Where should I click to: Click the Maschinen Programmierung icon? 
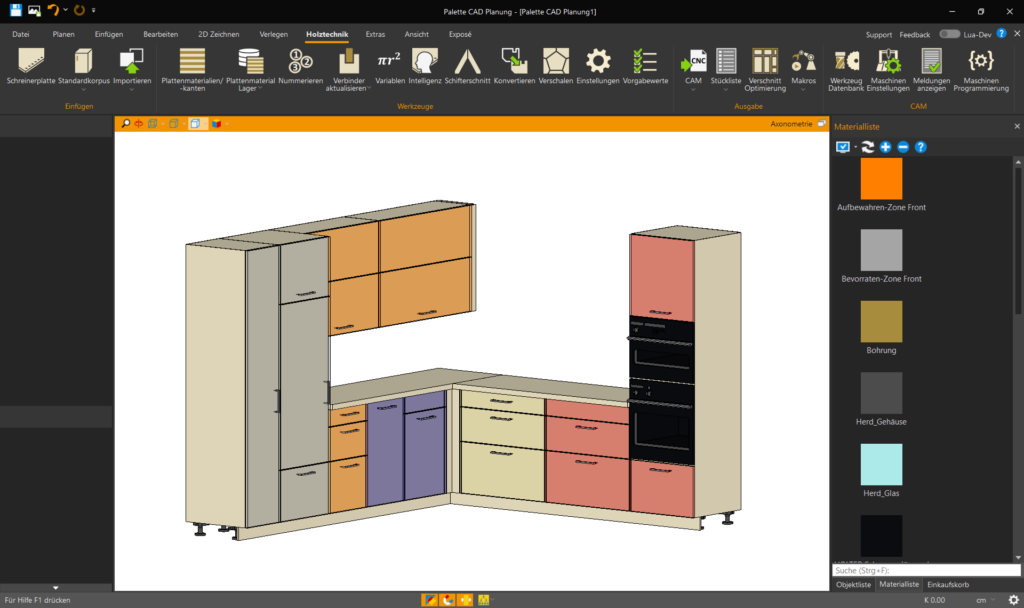(981, 62)
